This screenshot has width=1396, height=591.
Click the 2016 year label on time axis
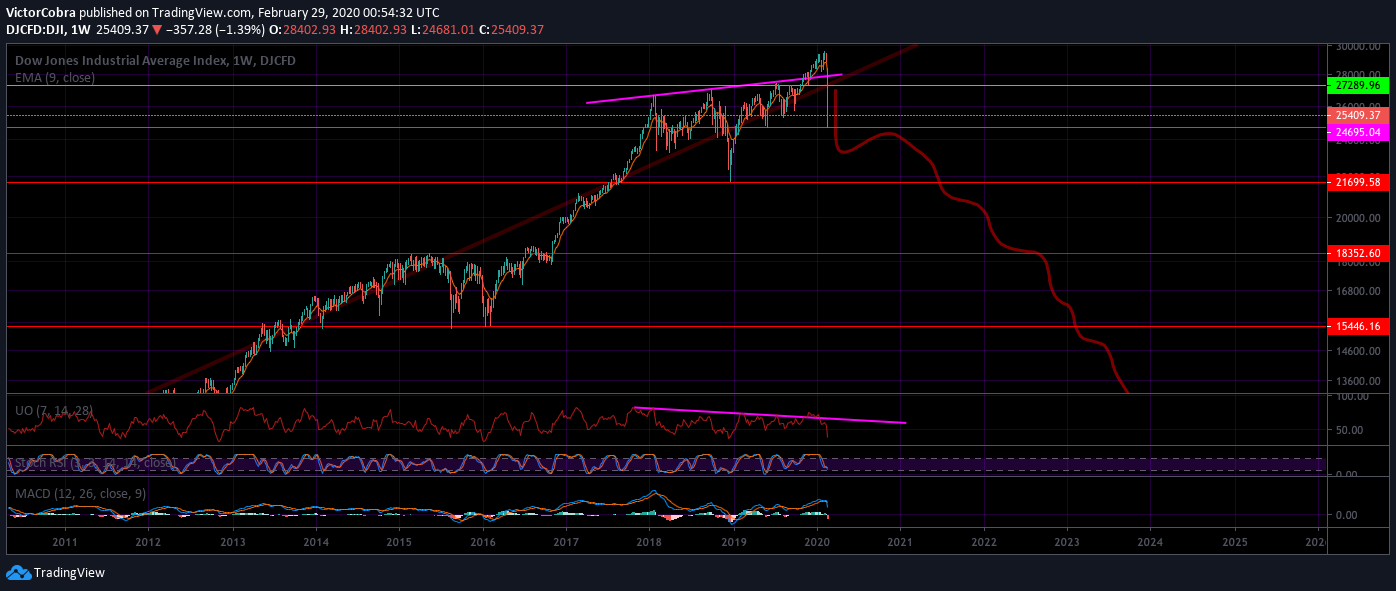coord(483,542)
